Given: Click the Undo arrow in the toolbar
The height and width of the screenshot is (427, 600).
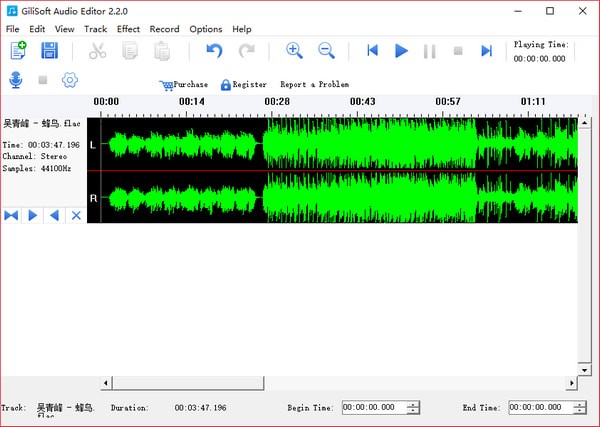Looking at the screenshot, I should click(214, 50).
